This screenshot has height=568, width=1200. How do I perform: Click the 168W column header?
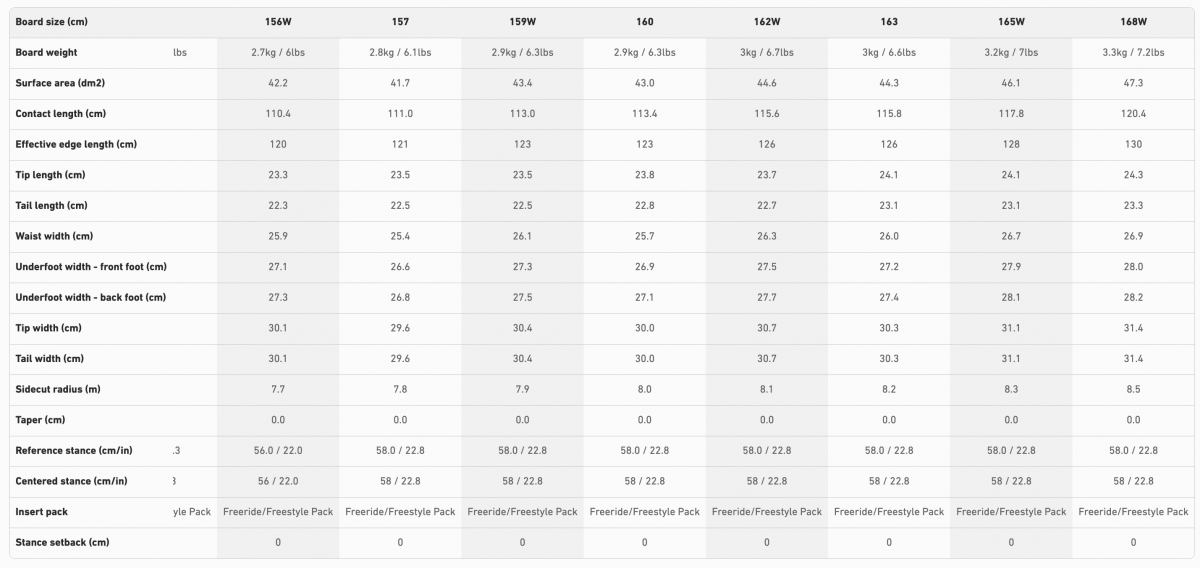[x=1133, y=22]
